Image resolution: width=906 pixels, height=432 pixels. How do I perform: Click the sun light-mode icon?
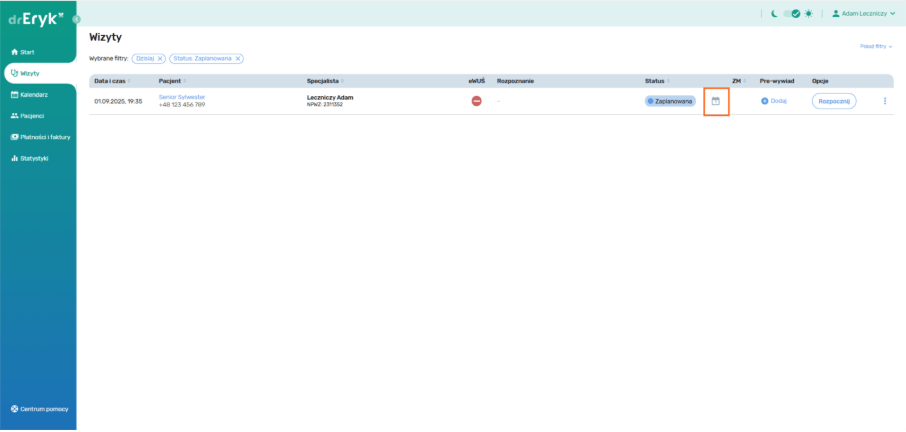tap(809, 13)
